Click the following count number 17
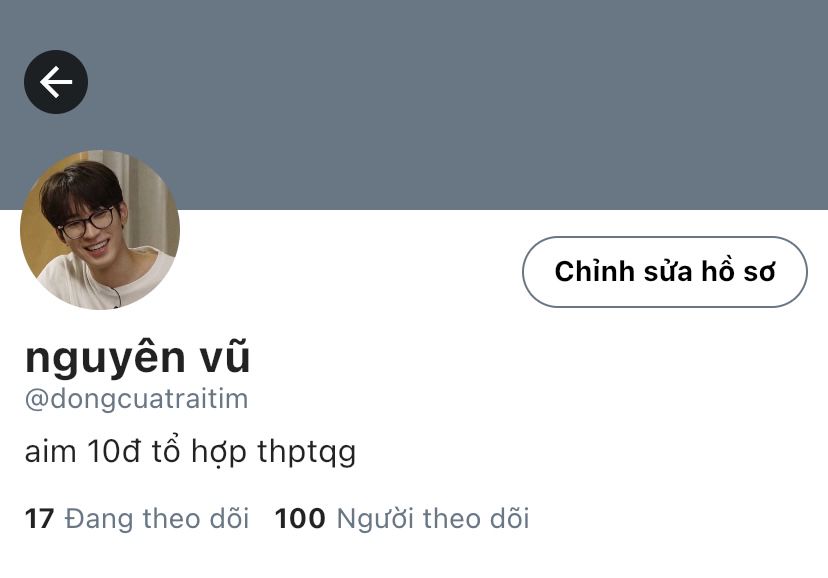The image size is (828, 578). tap(39, 518)
